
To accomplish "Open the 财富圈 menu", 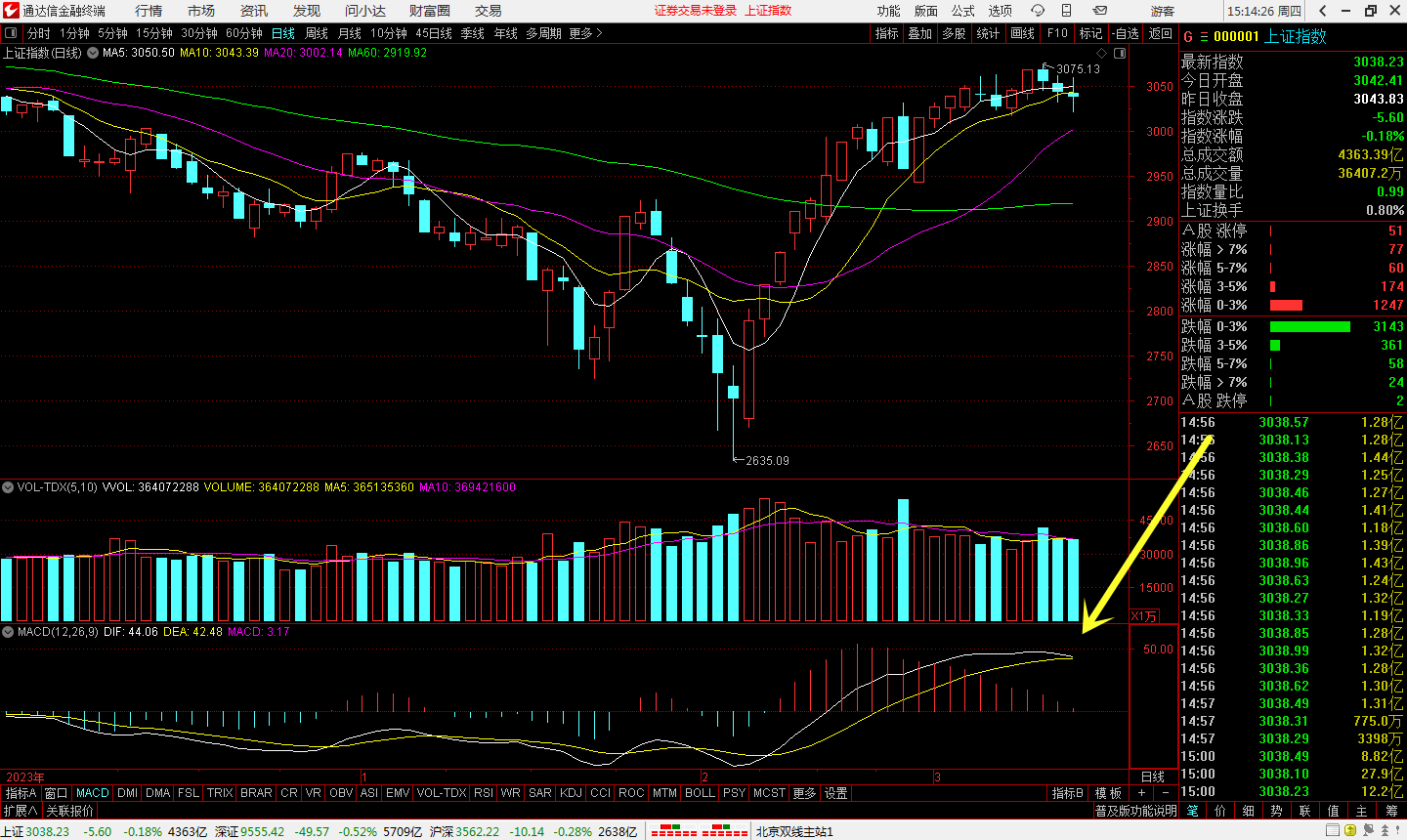I will point(430,11).
